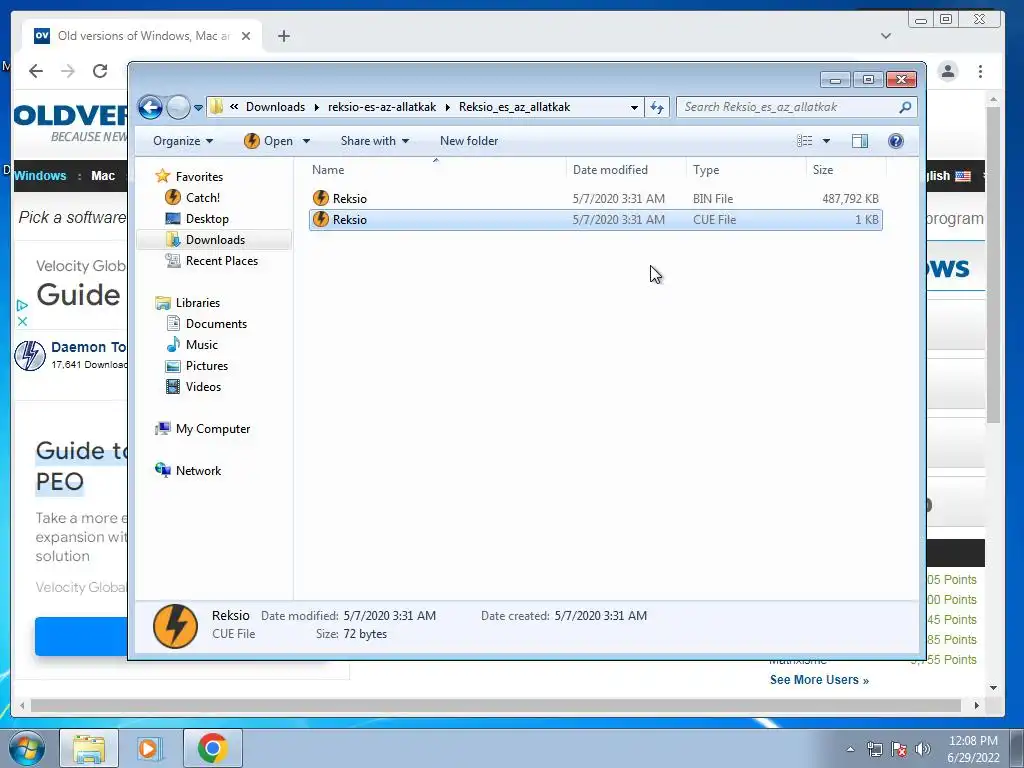1024x768 pixels.
Task: Click the Chrome horizontal scrollbar
Action: 496,706
